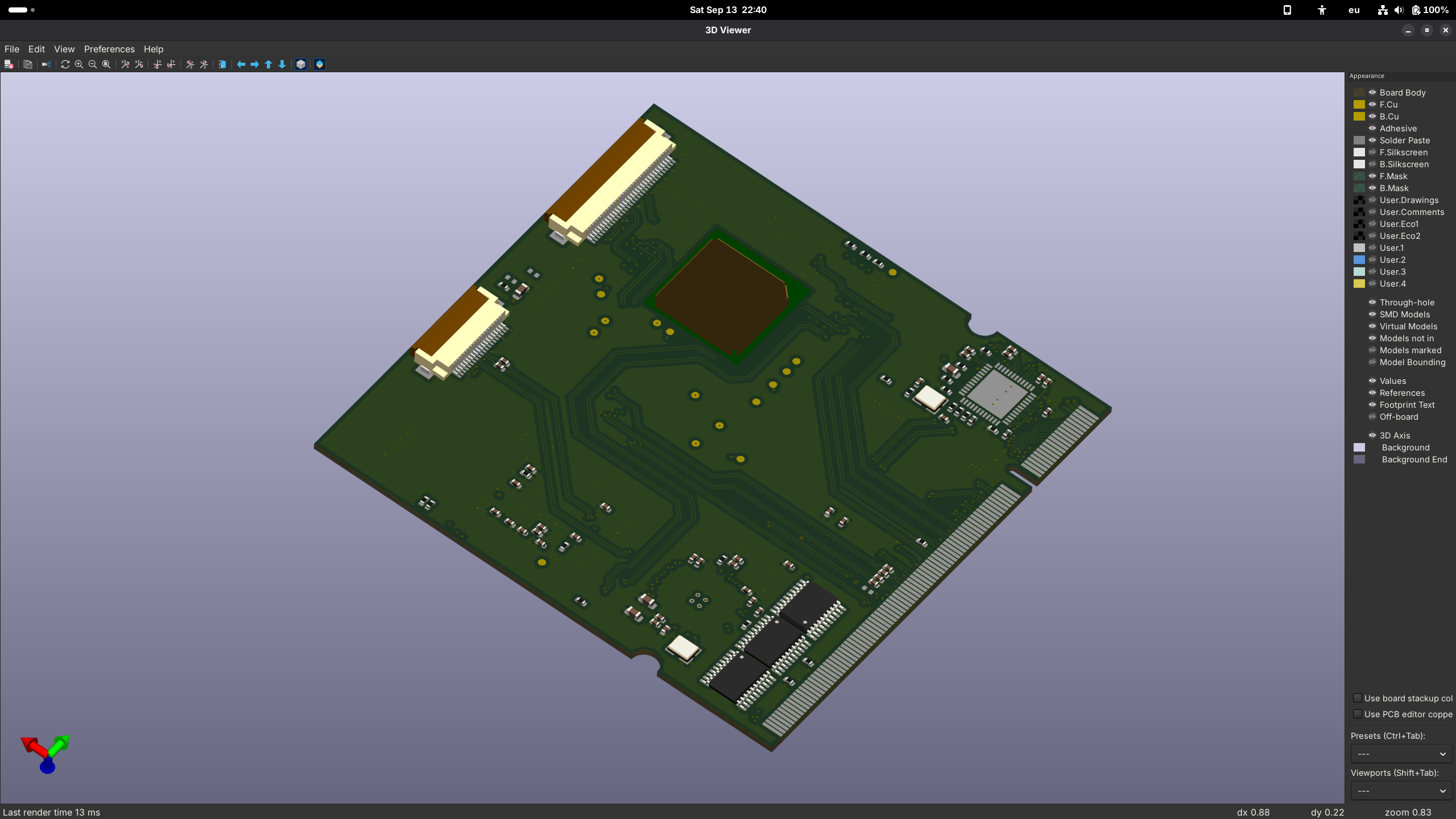The height and width of the screenshot is (819, 1456).
Task: Hide the Board Body layer
Action: pyautogui.click(x=1372, y=92)
